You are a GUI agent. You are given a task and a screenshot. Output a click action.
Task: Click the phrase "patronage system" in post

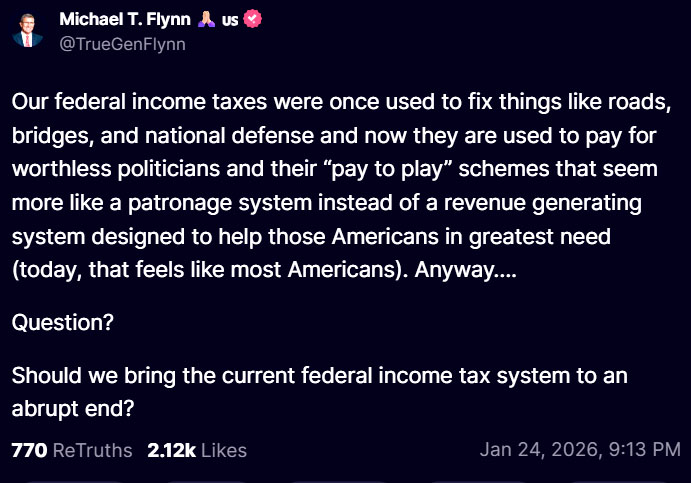[x=220, y=203]
